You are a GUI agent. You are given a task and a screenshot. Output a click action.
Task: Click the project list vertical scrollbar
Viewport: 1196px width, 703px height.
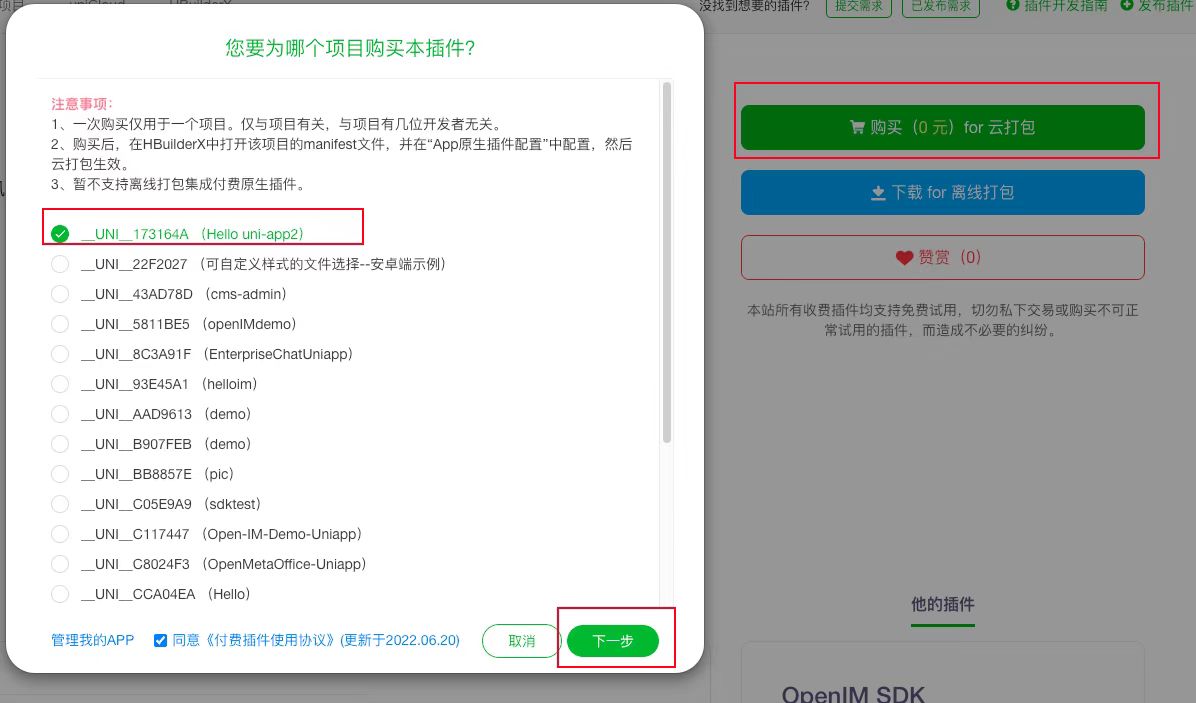667,263
